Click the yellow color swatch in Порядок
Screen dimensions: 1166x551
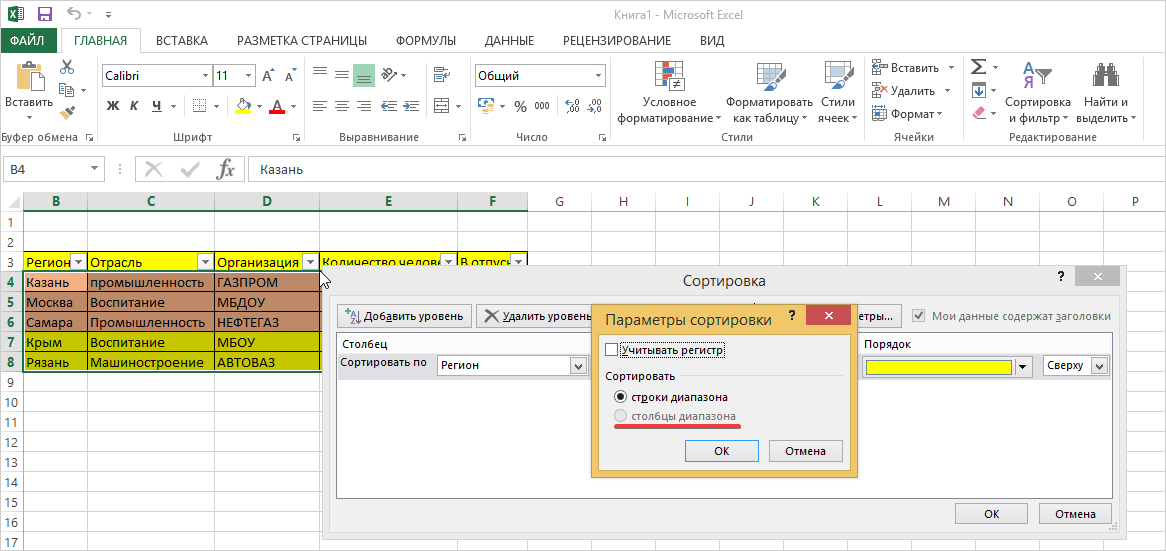939,366
